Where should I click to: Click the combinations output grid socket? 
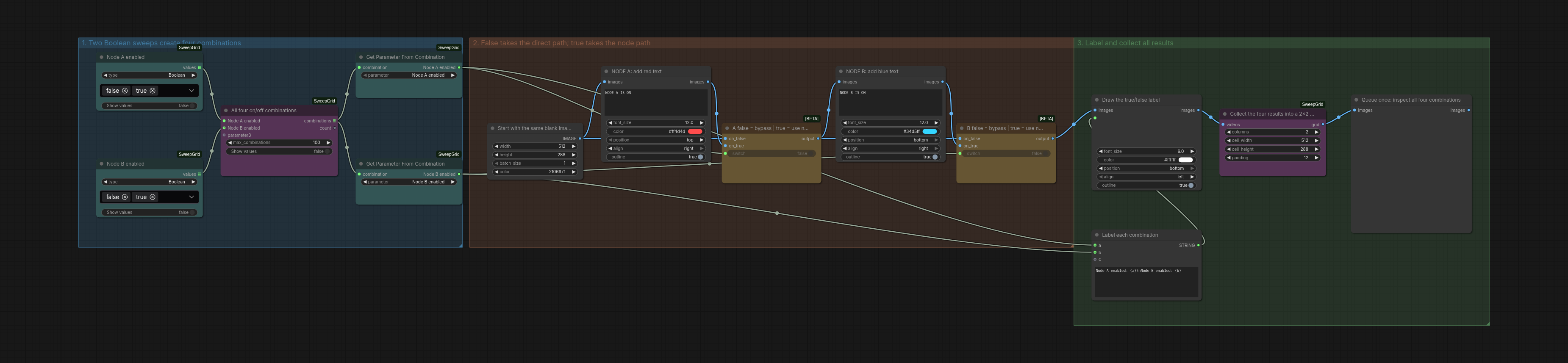pyautogui.click(x=334, y=121)
